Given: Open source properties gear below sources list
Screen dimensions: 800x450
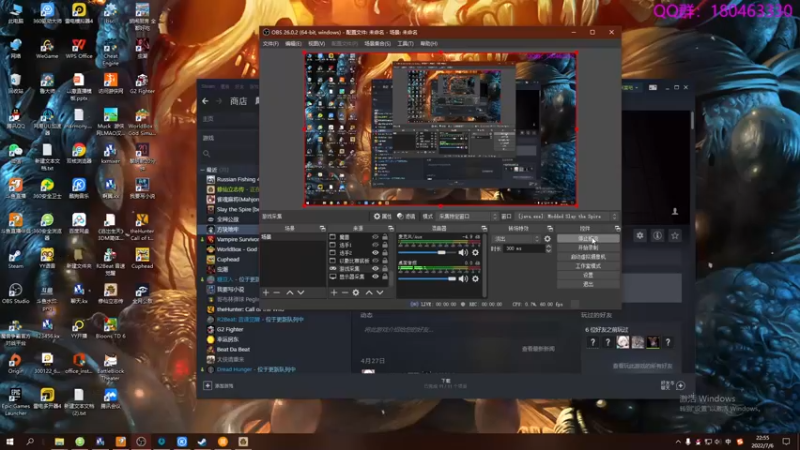Looking at the screenshot, I should 356,292.
